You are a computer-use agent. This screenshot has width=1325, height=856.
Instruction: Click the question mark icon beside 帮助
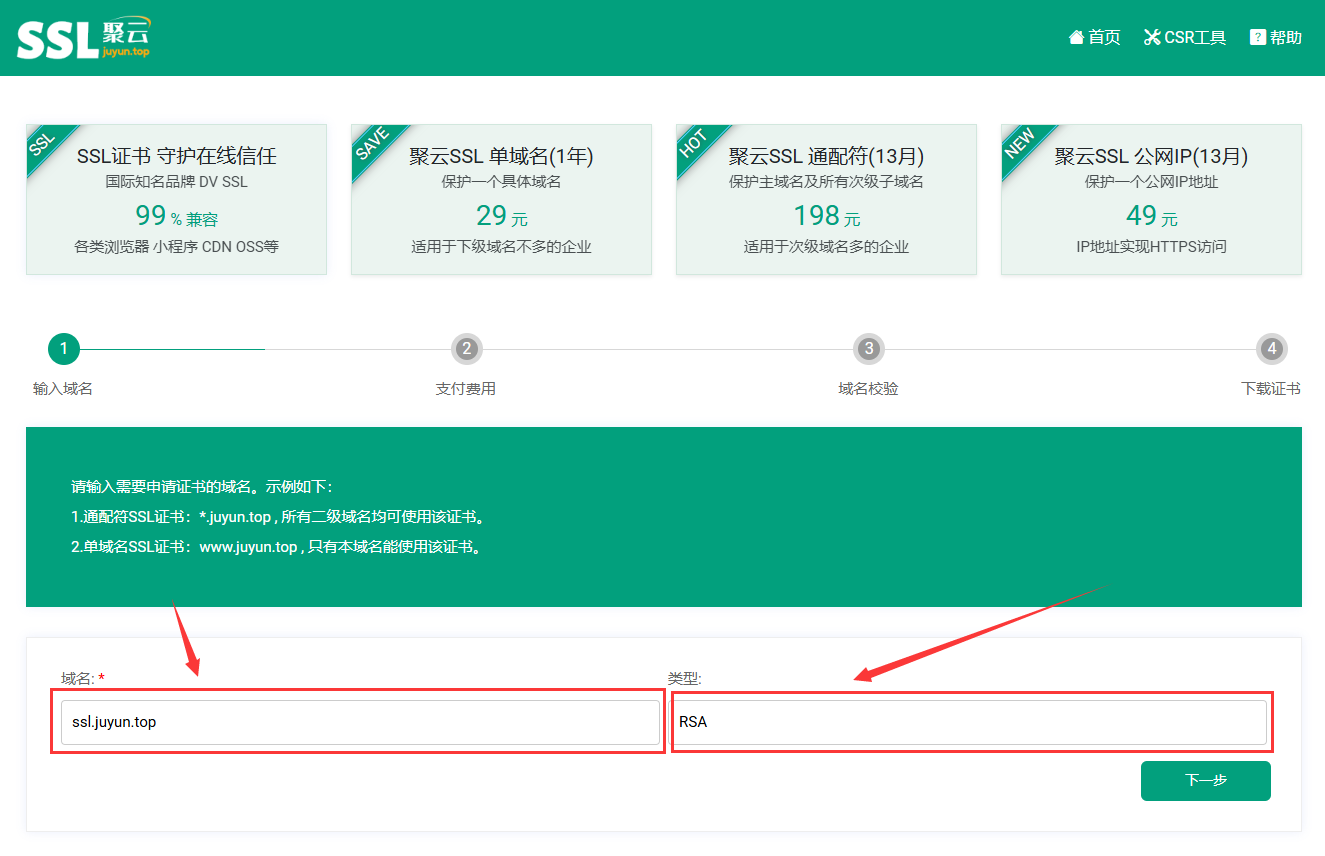[x=1258, y=37]
